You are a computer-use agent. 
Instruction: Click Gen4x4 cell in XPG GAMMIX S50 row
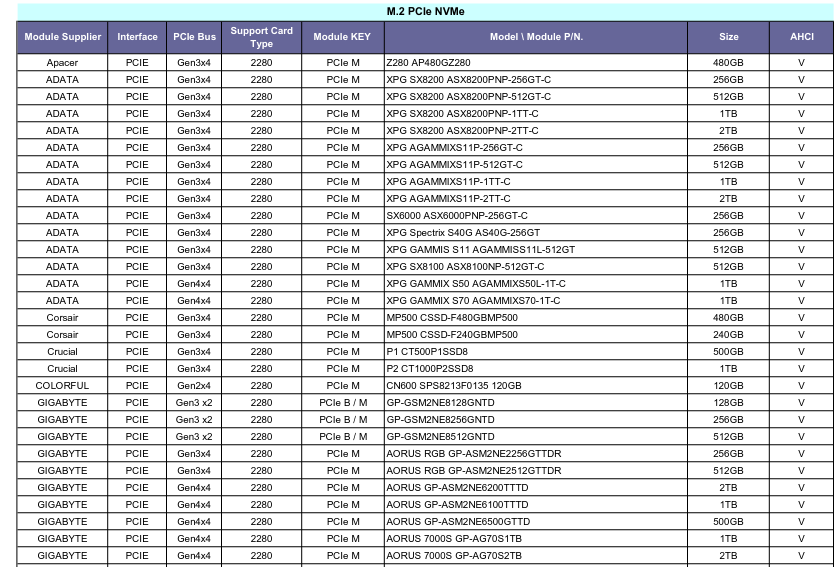click(194, 284)
